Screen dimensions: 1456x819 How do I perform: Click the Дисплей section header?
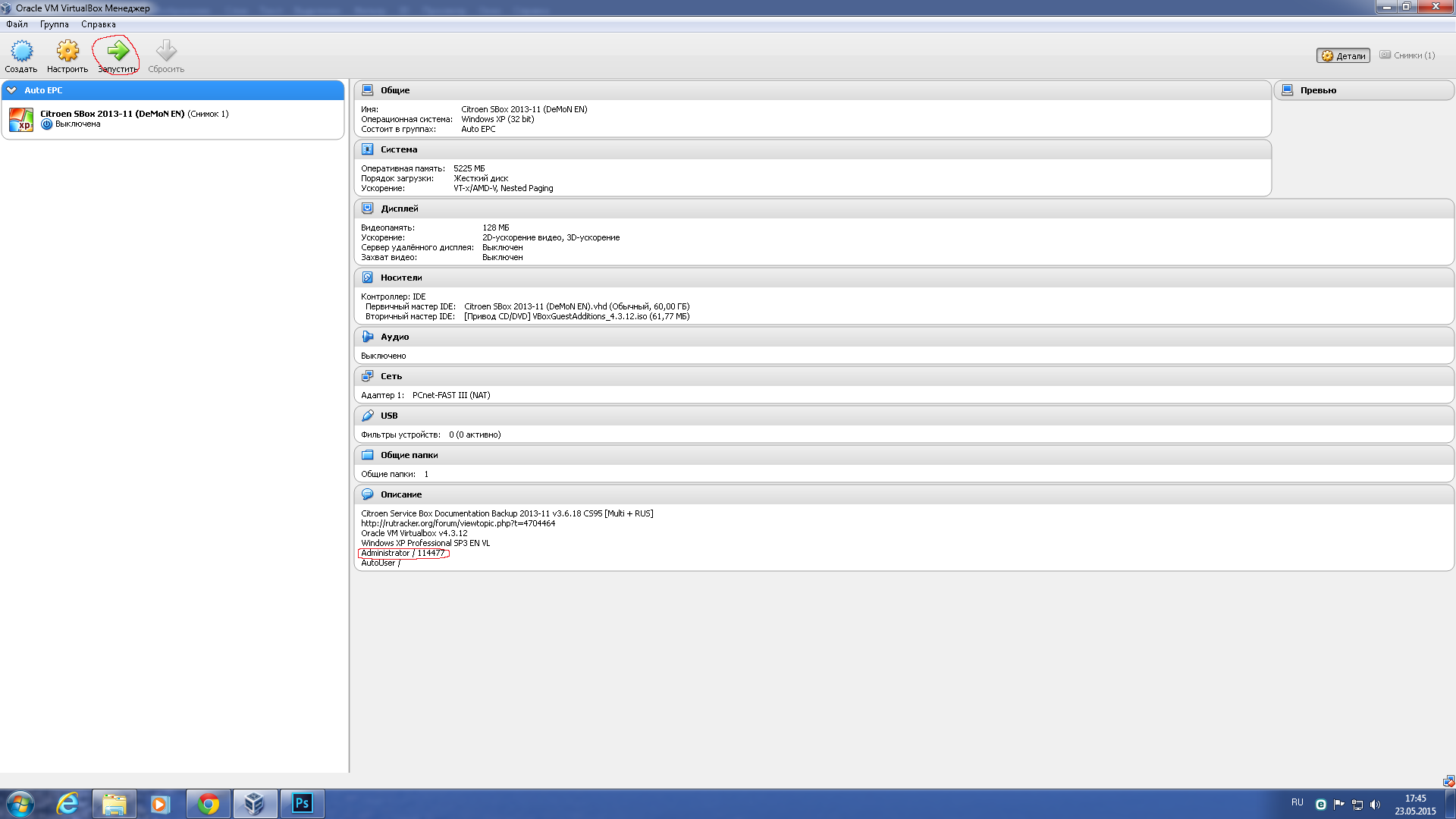(400, 209)
